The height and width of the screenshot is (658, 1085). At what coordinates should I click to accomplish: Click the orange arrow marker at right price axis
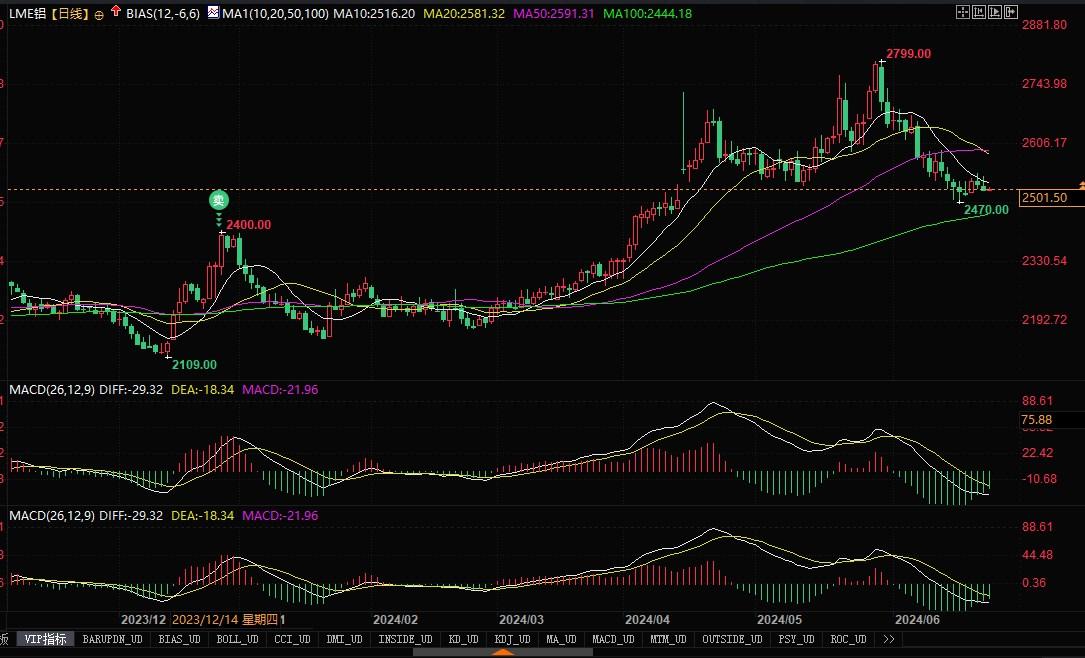coord(1082,185)
